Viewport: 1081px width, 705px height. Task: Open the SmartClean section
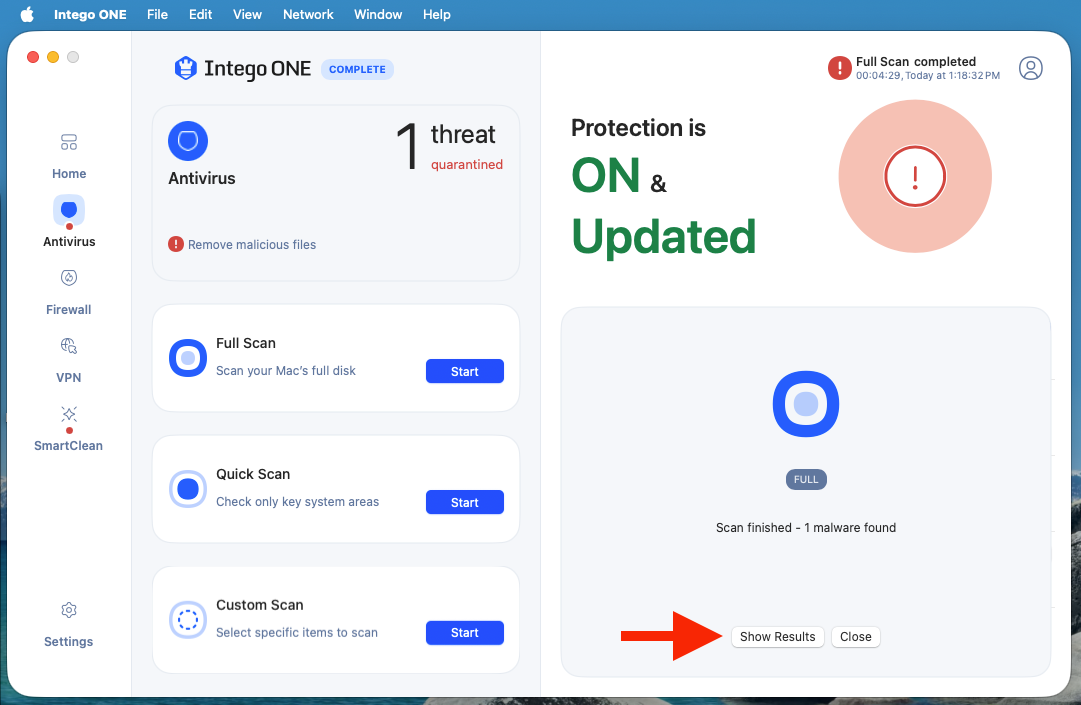coord(69,429)
